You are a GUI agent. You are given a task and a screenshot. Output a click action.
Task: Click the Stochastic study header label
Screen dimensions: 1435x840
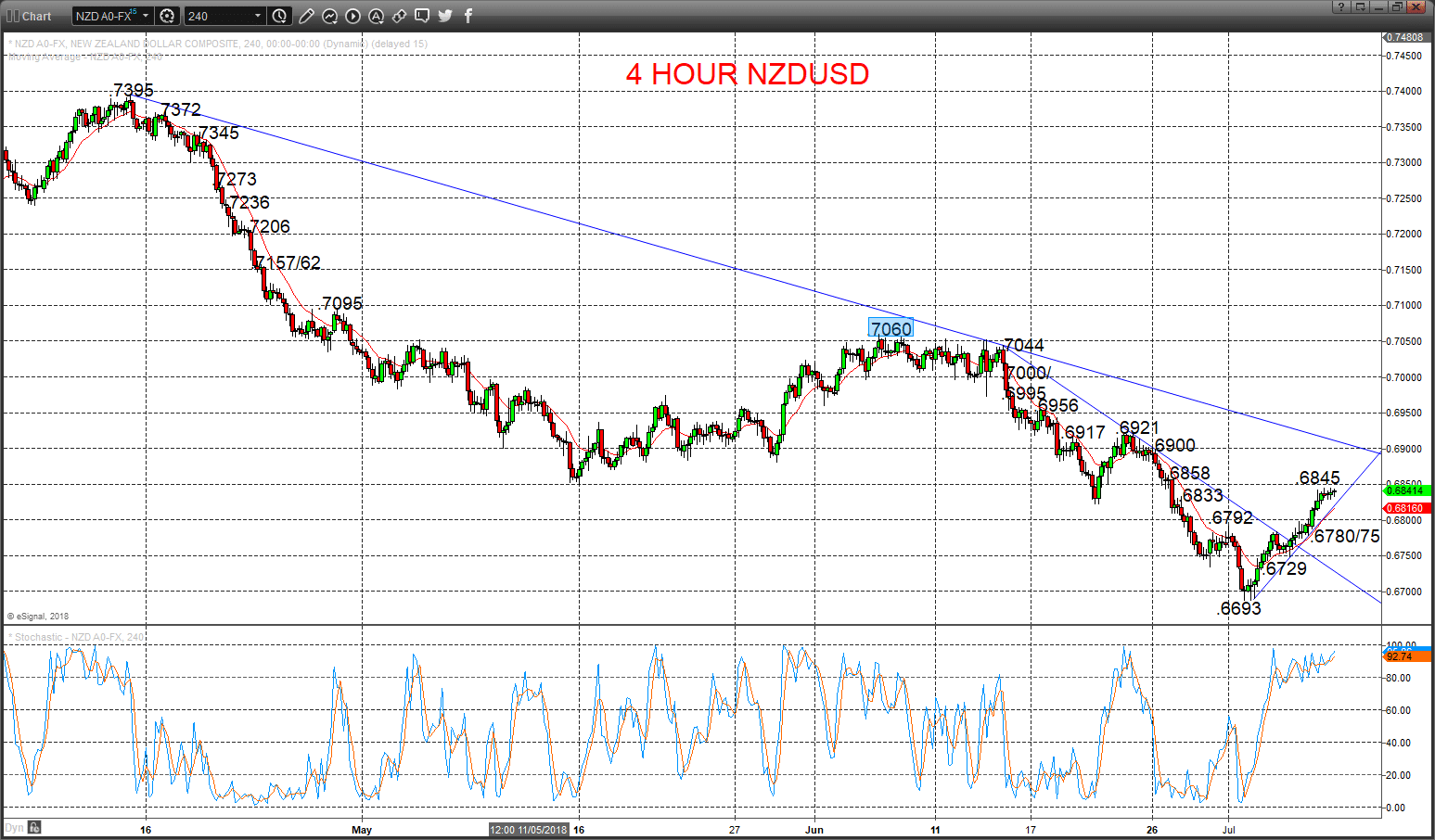[x=76, y=637]
